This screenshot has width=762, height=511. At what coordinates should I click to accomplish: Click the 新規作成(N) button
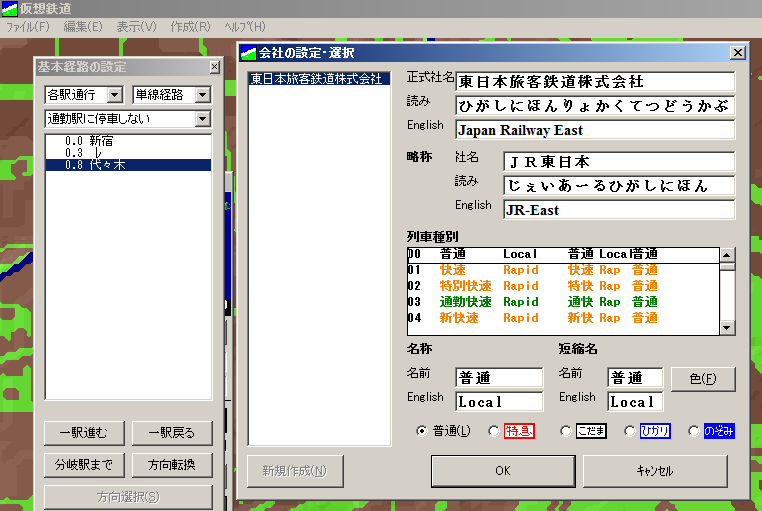pyautogui.click(x=295, y=471)
